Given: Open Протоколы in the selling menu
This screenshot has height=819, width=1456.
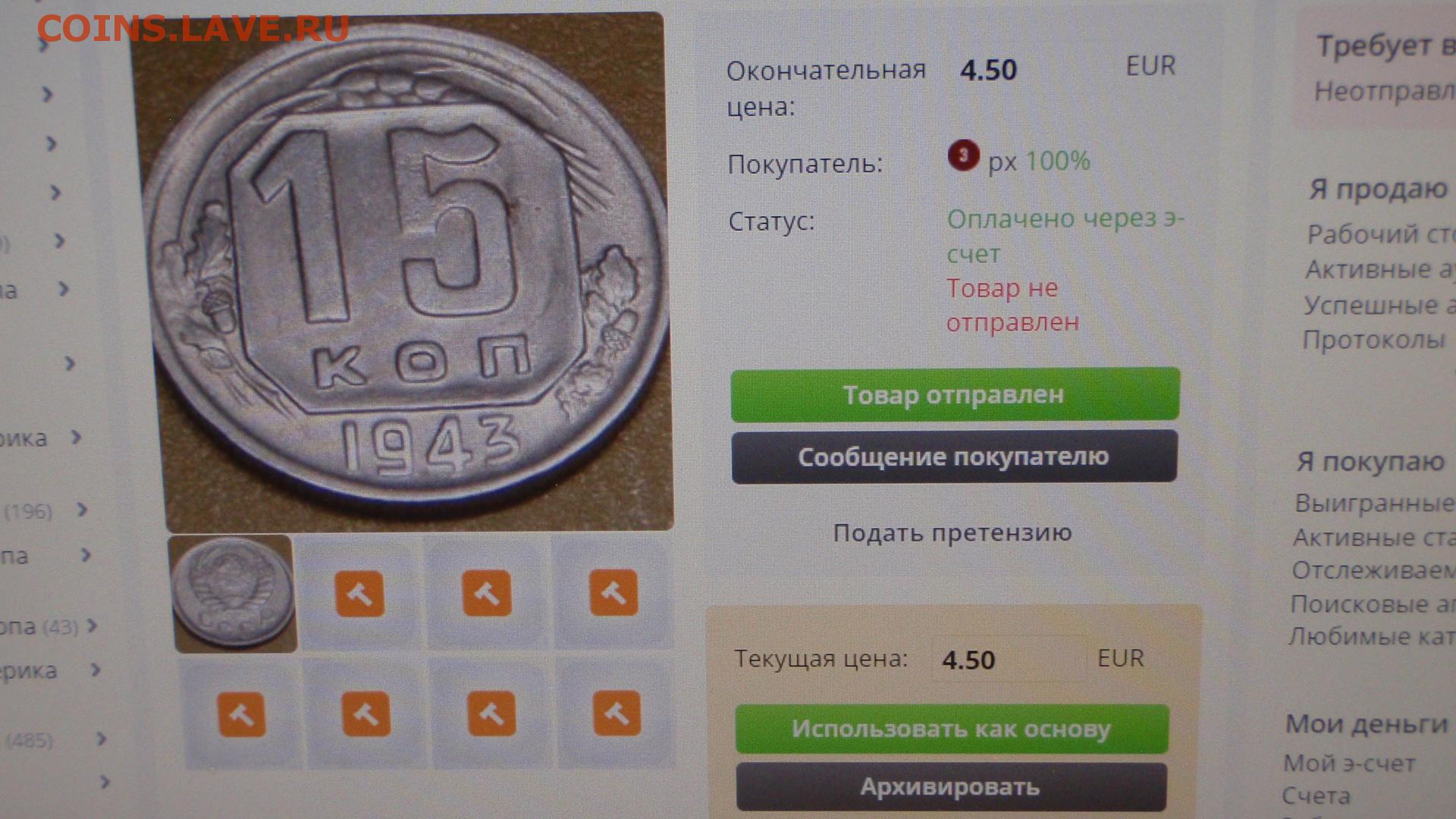Looking at the screenshot, I should tap(1374, 339).
